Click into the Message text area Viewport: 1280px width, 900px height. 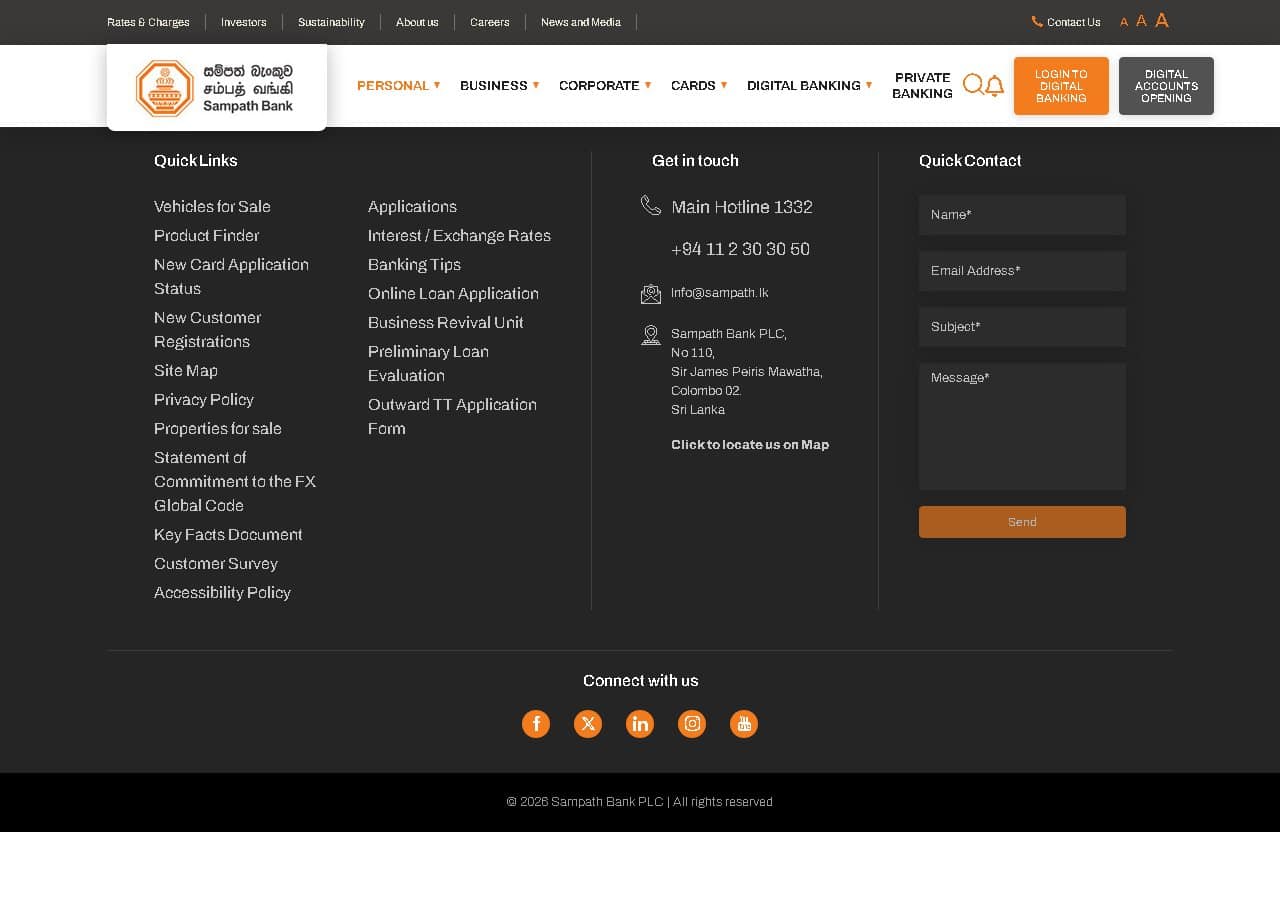1022,427
